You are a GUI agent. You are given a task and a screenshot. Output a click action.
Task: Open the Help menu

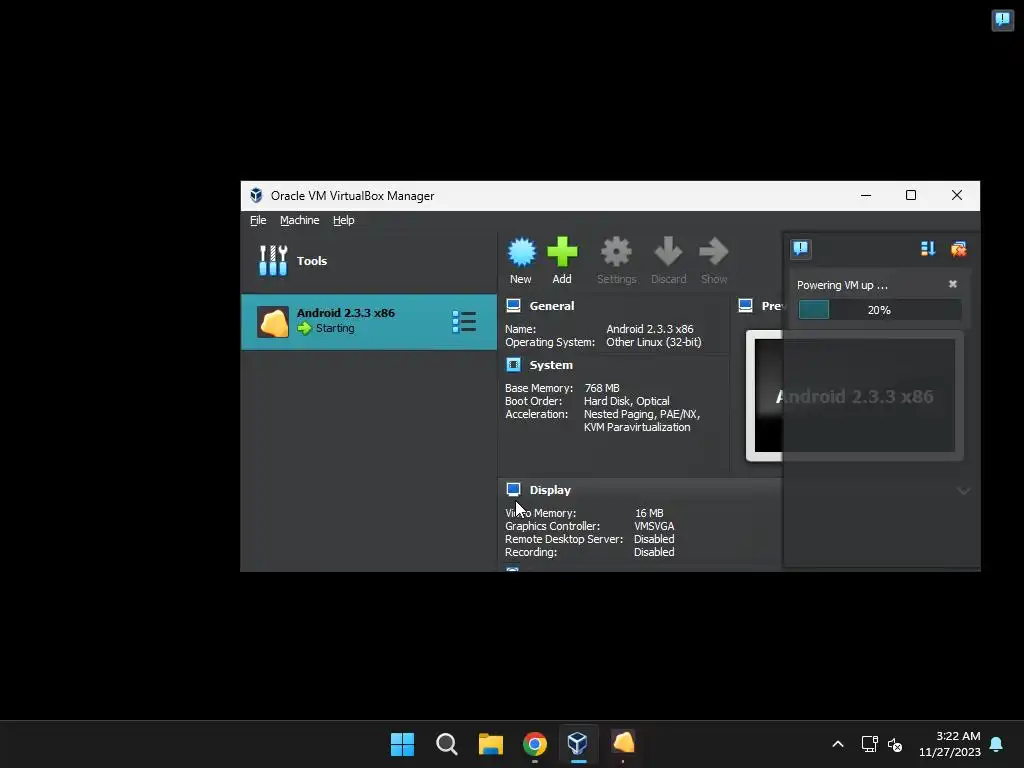point(344,220)
